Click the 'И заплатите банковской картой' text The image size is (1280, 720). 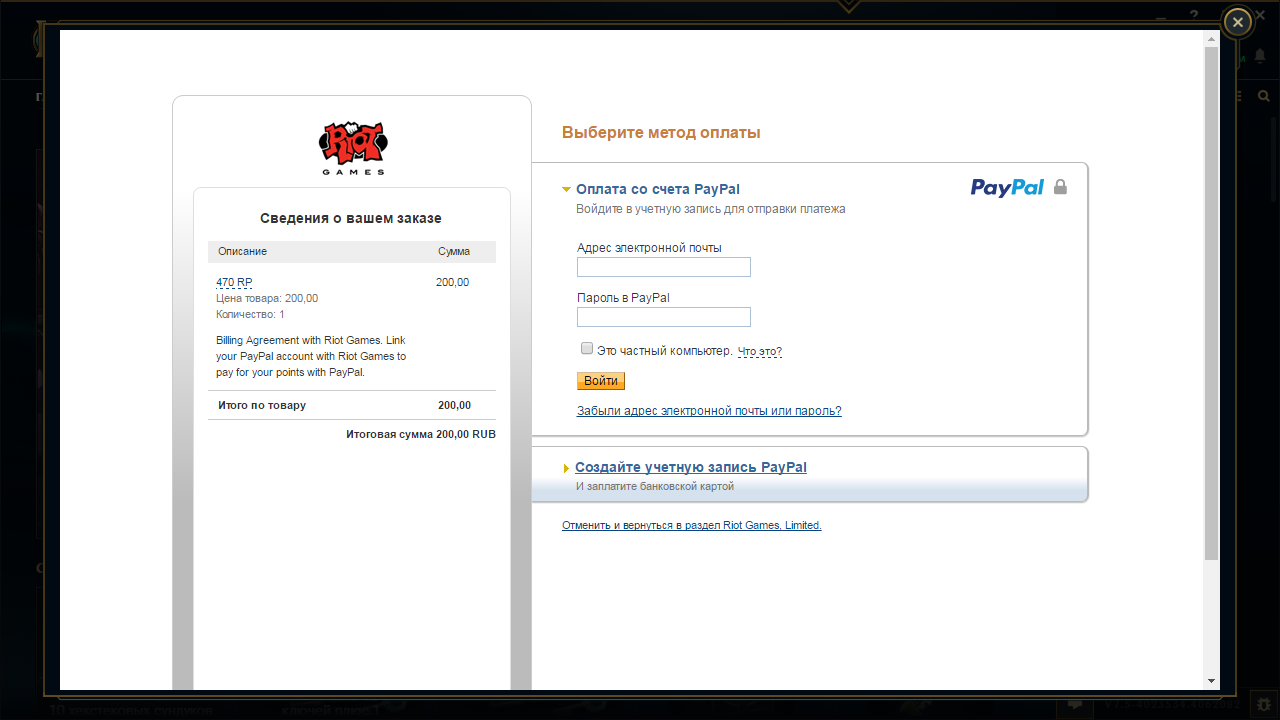[x=655, y=487]
